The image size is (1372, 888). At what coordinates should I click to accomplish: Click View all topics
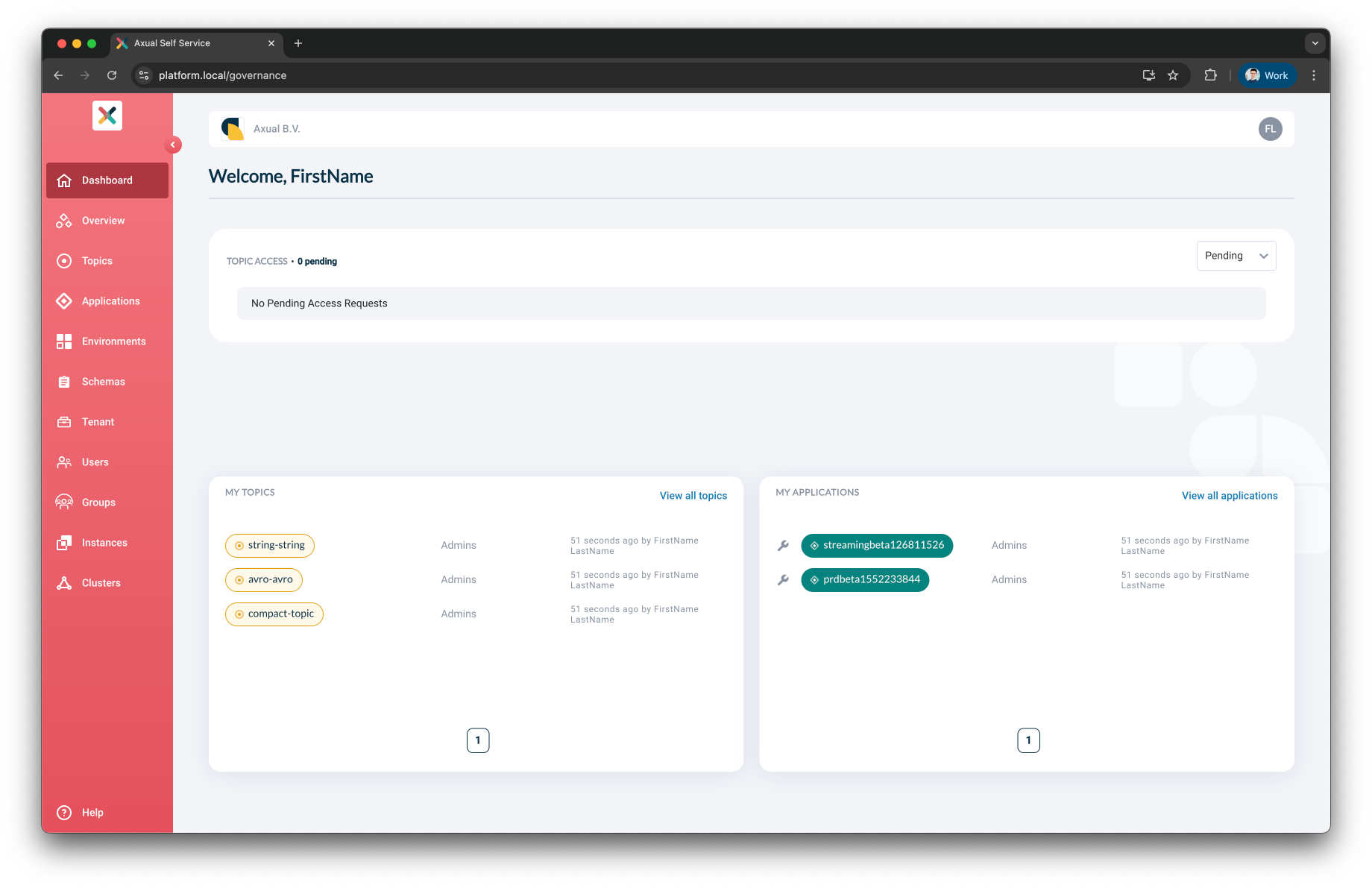(x=693, y=495)
